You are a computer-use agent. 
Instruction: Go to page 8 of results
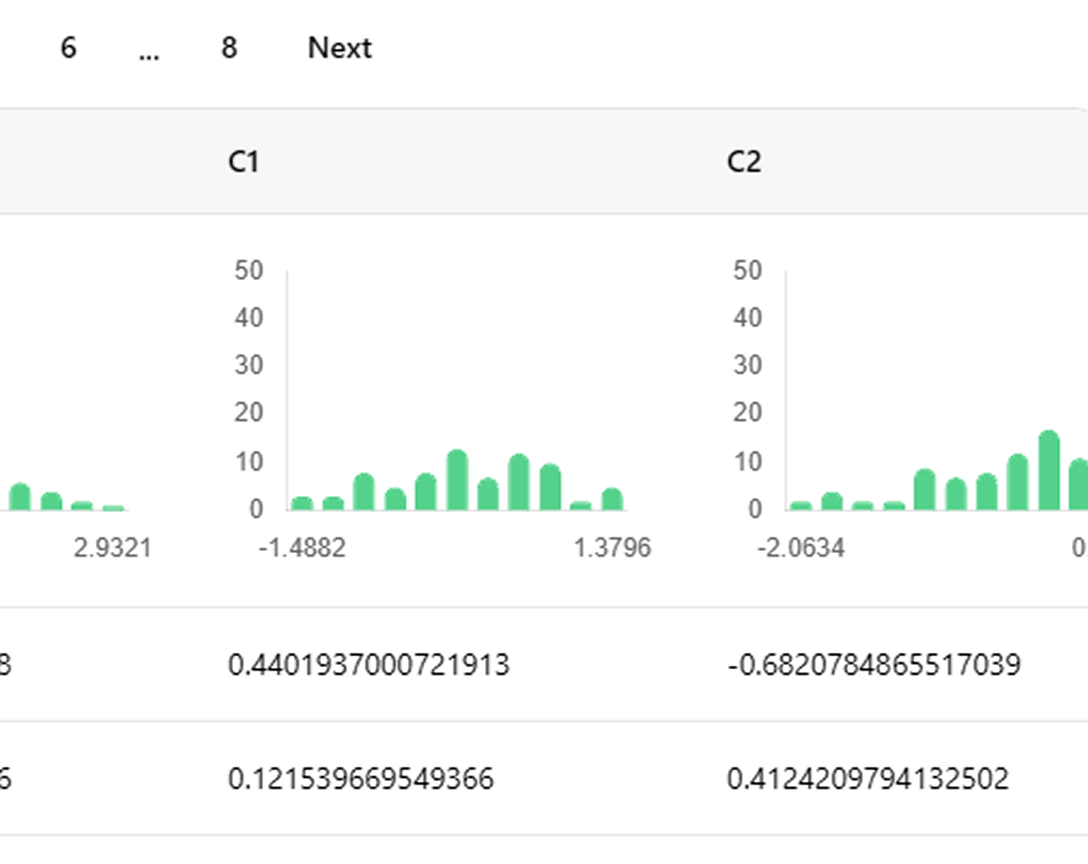[227, 47]
